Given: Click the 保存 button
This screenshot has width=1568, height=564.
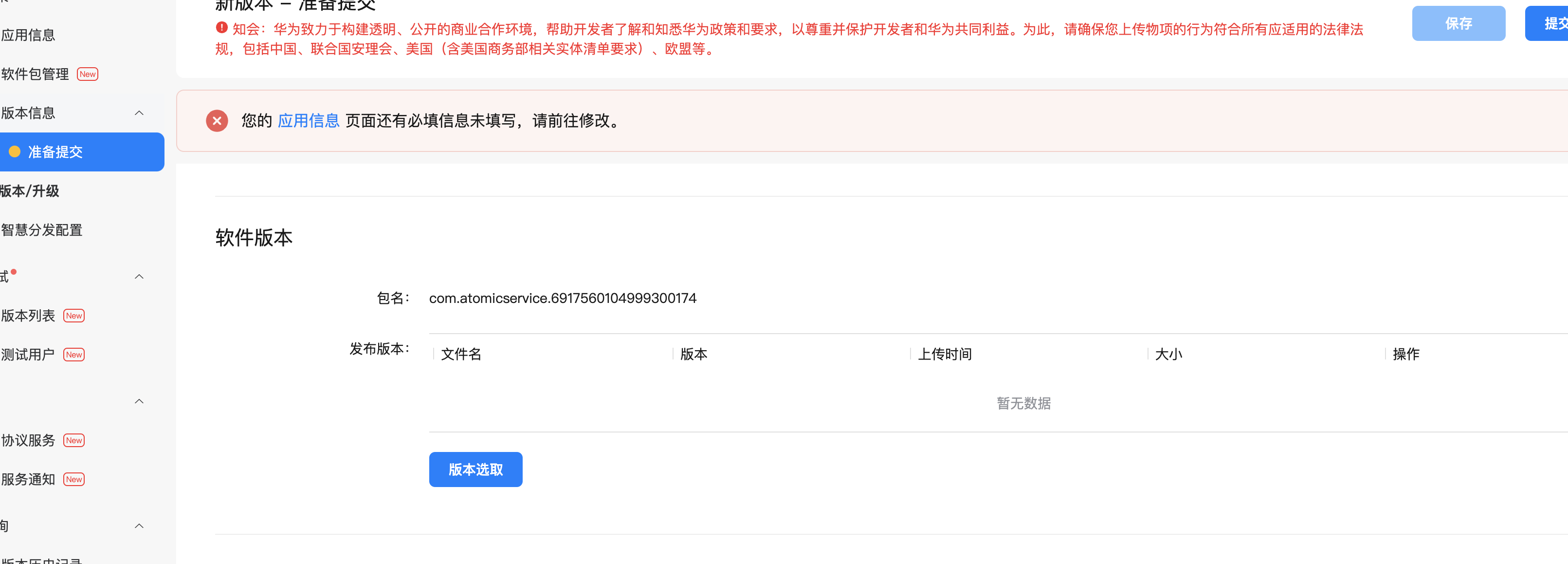Looking at the screenshot, I should 1458,24.
